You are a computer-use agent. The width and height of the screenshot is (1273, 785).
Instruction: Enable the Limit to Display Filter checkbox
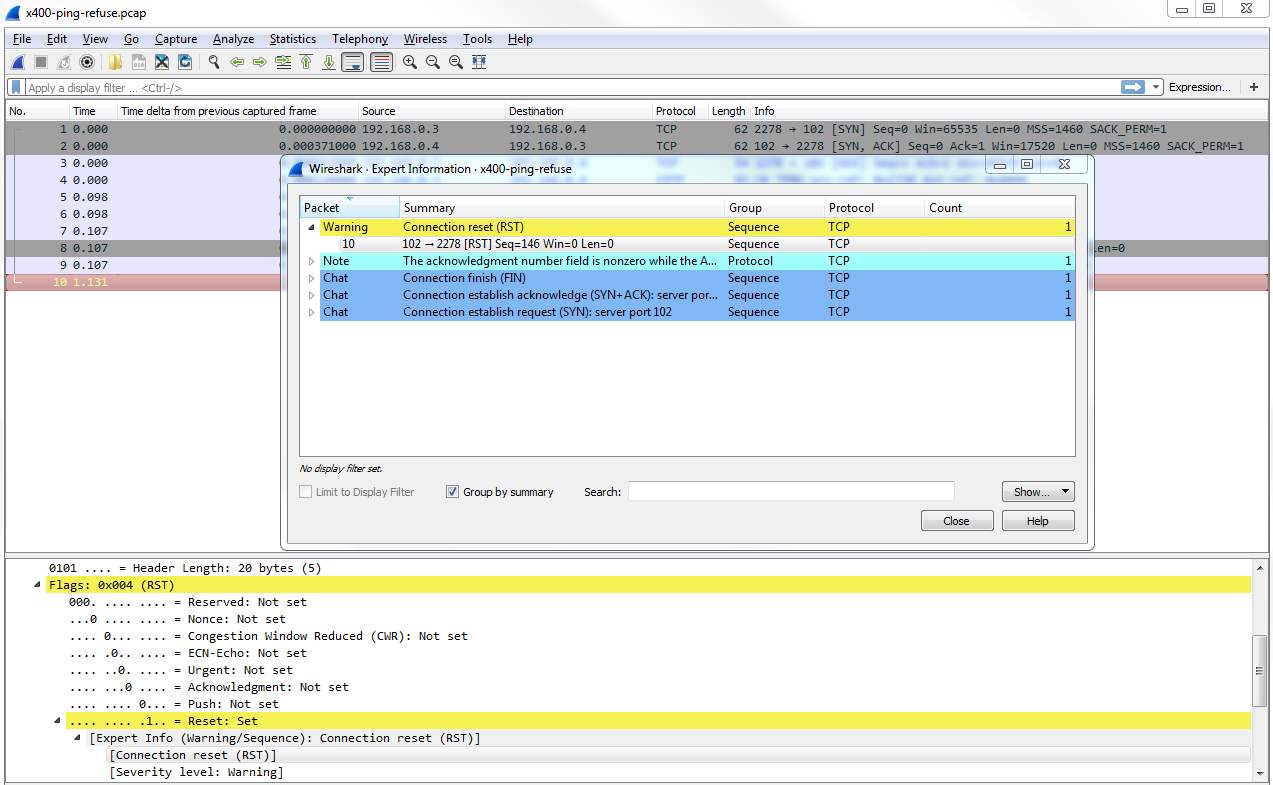pyautogui.click(x=306, y=492)
